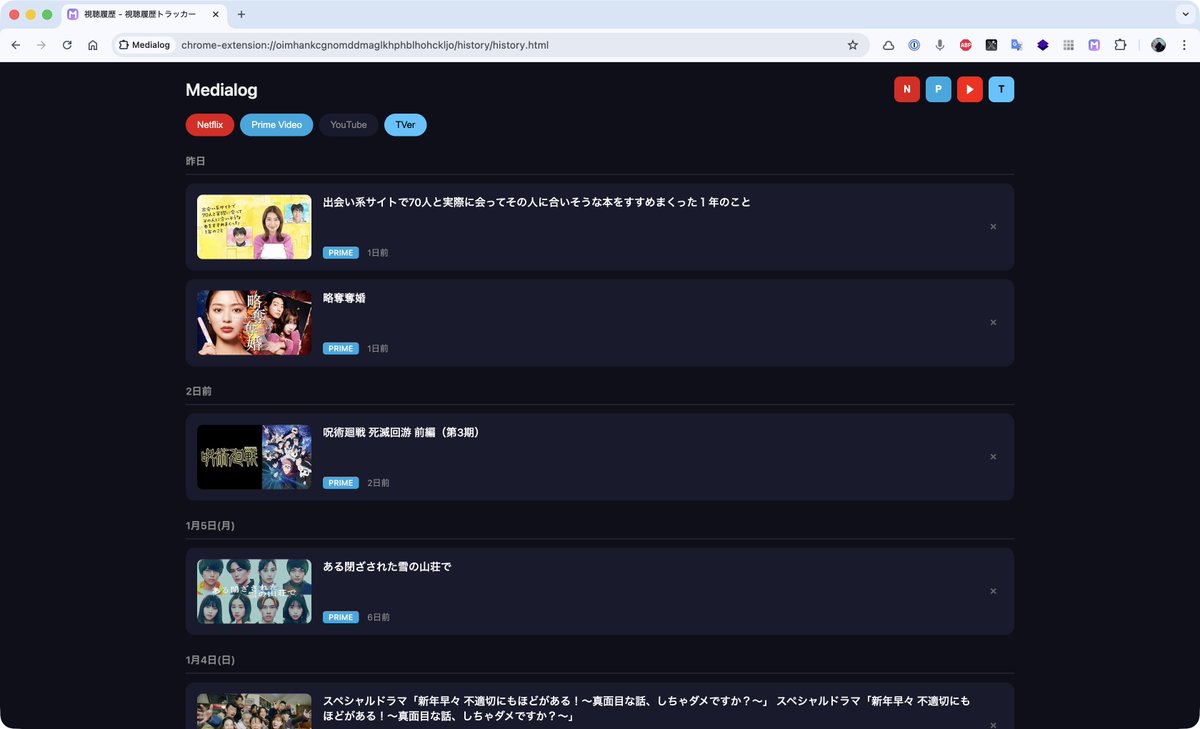This screenshot has width=1200, height=729.
Task: Click the Adblock Plus extension icon
Action: (x=966, y=46)
